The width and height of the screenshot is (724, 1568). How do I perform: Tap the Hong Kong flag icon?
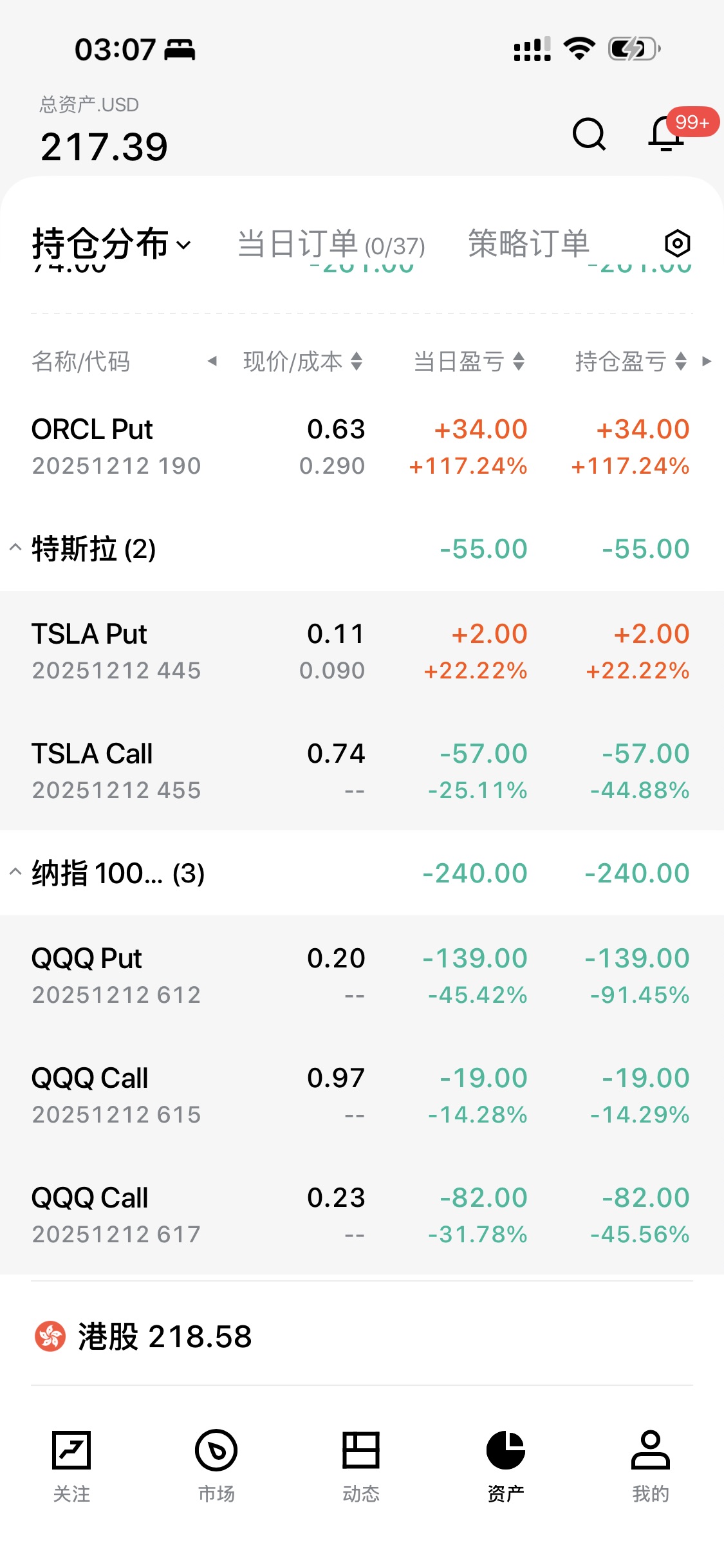(50, 1336)
